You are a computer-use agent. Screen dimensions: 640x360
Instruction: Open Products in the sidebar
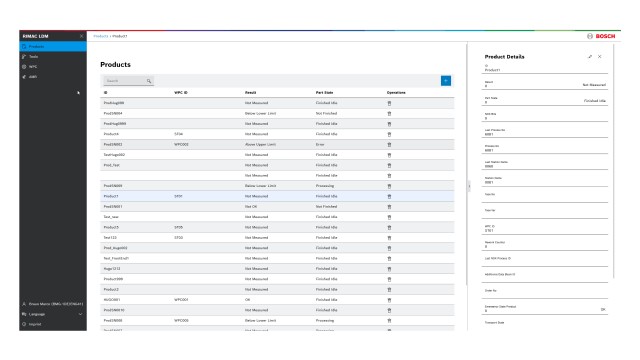(x=53, y=47)
